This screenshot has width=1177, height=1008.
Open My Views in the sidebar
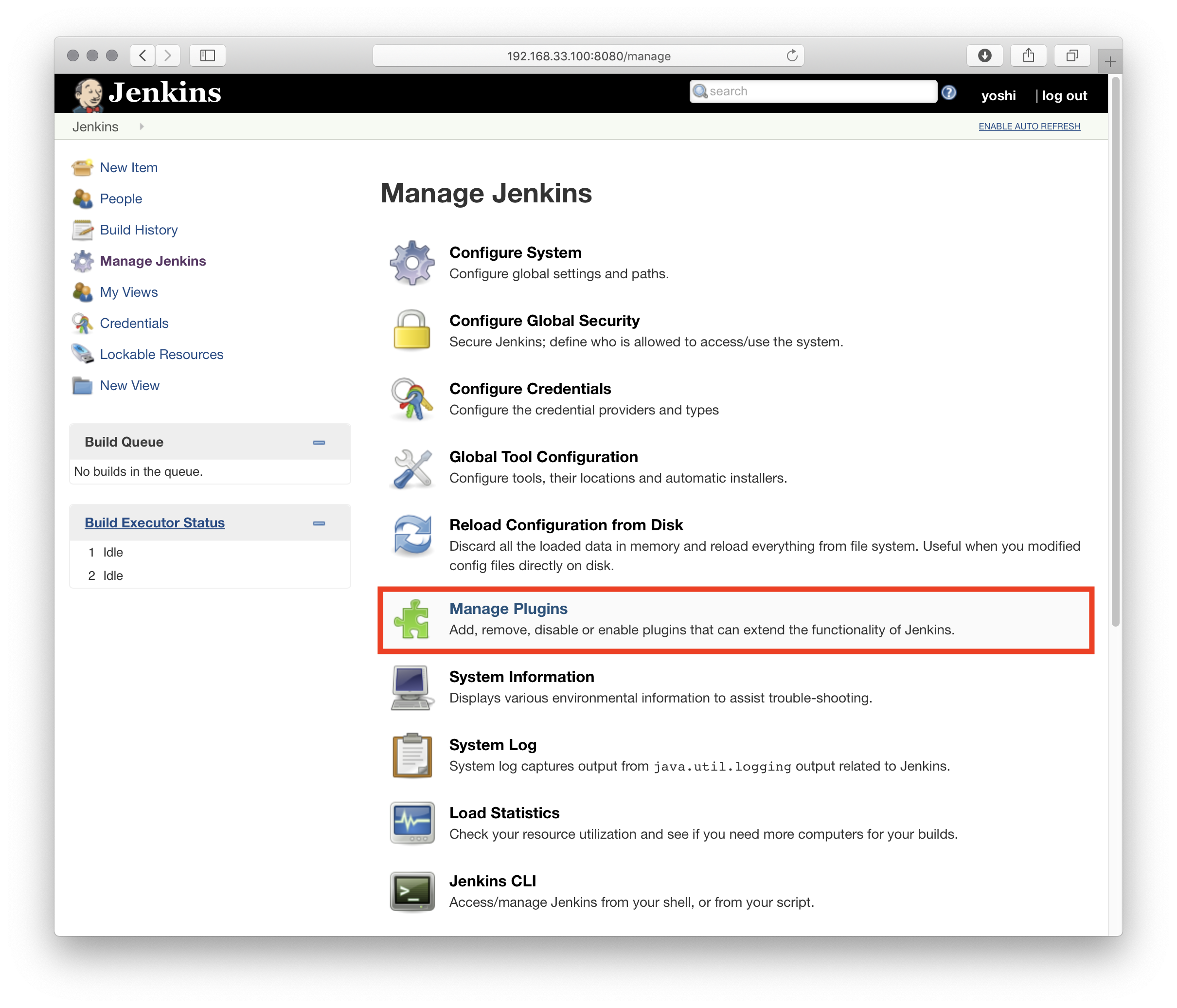[x=129, y=292]
